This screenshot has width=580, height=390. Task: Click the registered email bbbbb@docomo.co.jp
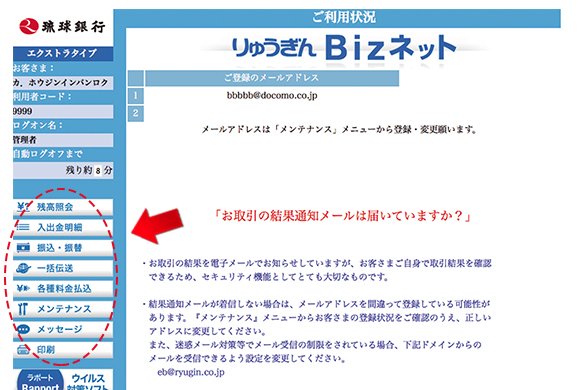272,95
